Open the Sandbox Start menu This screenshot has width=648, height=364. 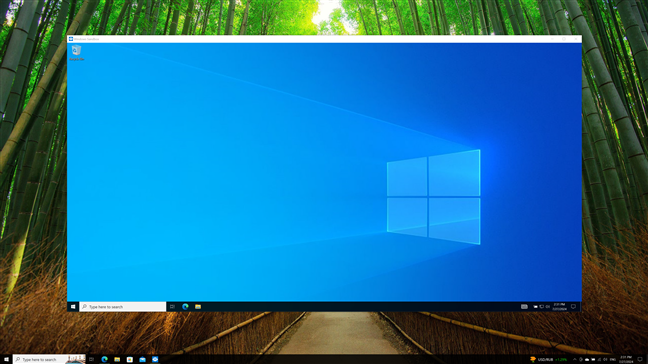tap(73, 307)
